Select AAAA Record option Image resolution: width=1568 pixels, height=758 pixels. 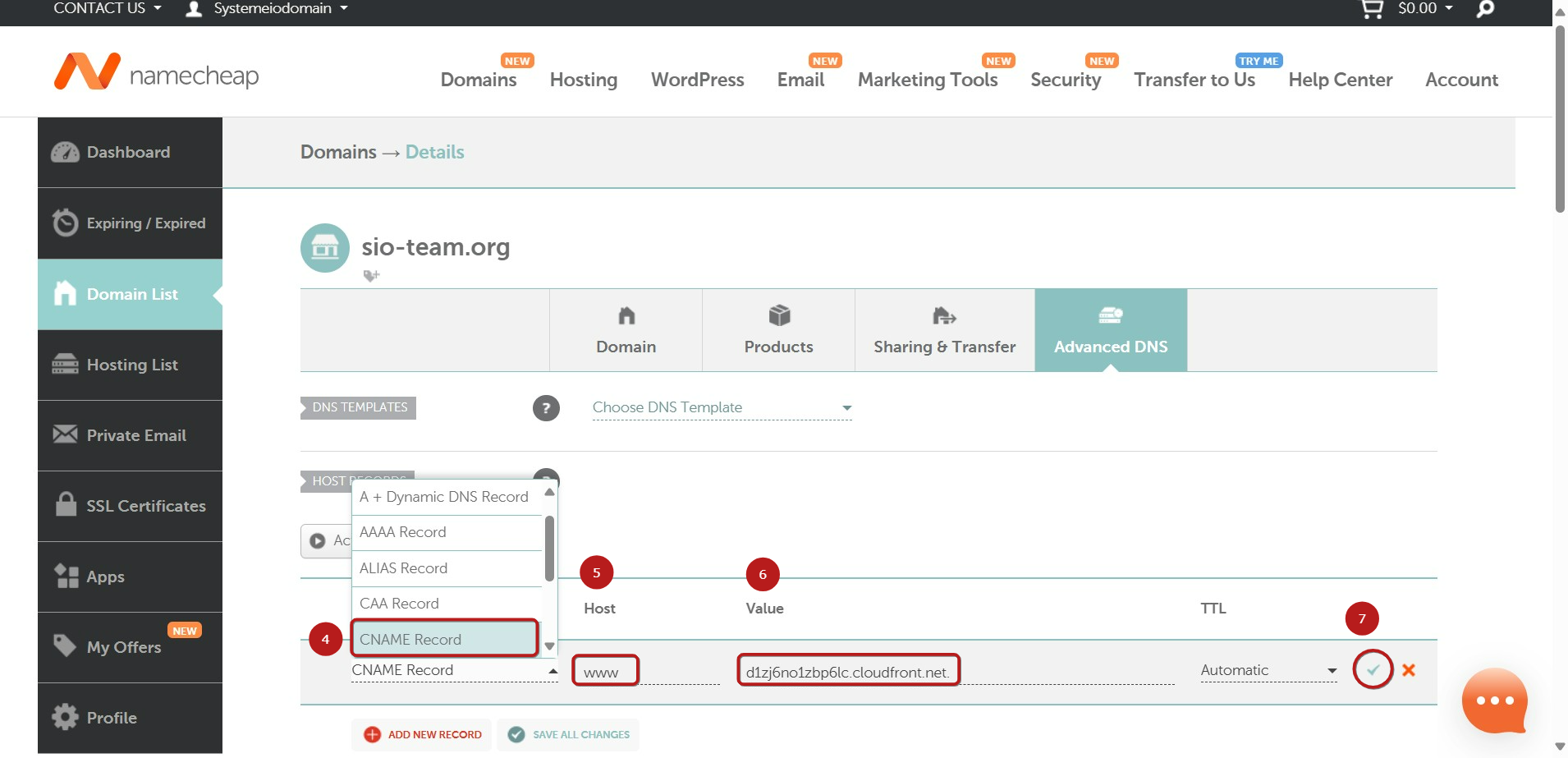click(x=447, y=532)
